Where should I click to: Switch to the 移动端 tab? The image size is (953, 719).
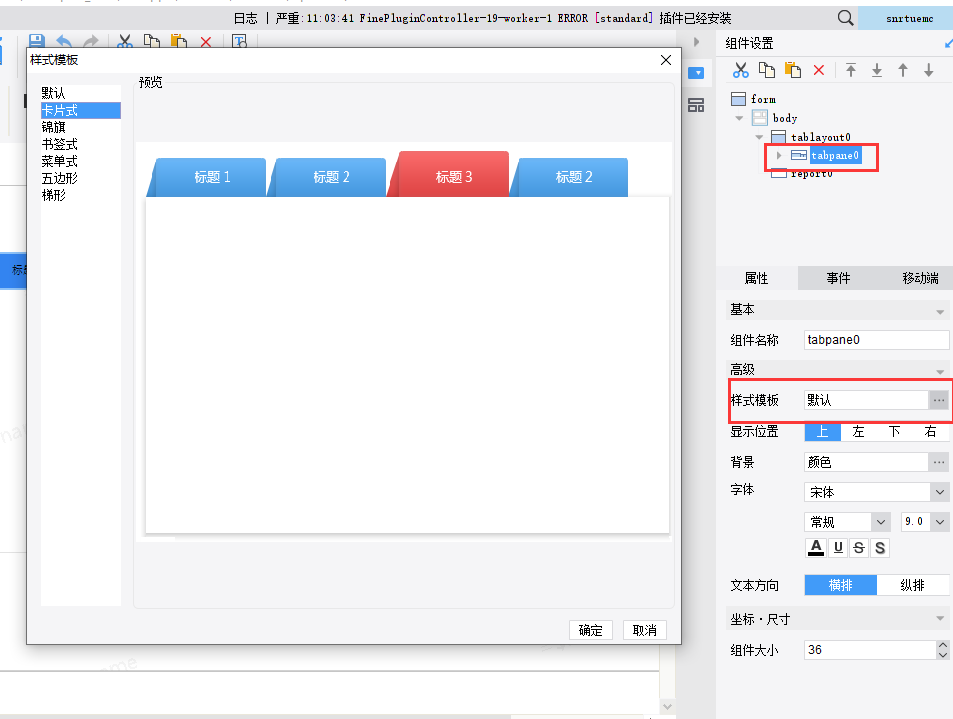pyautogui.click(x=920, y=278)
